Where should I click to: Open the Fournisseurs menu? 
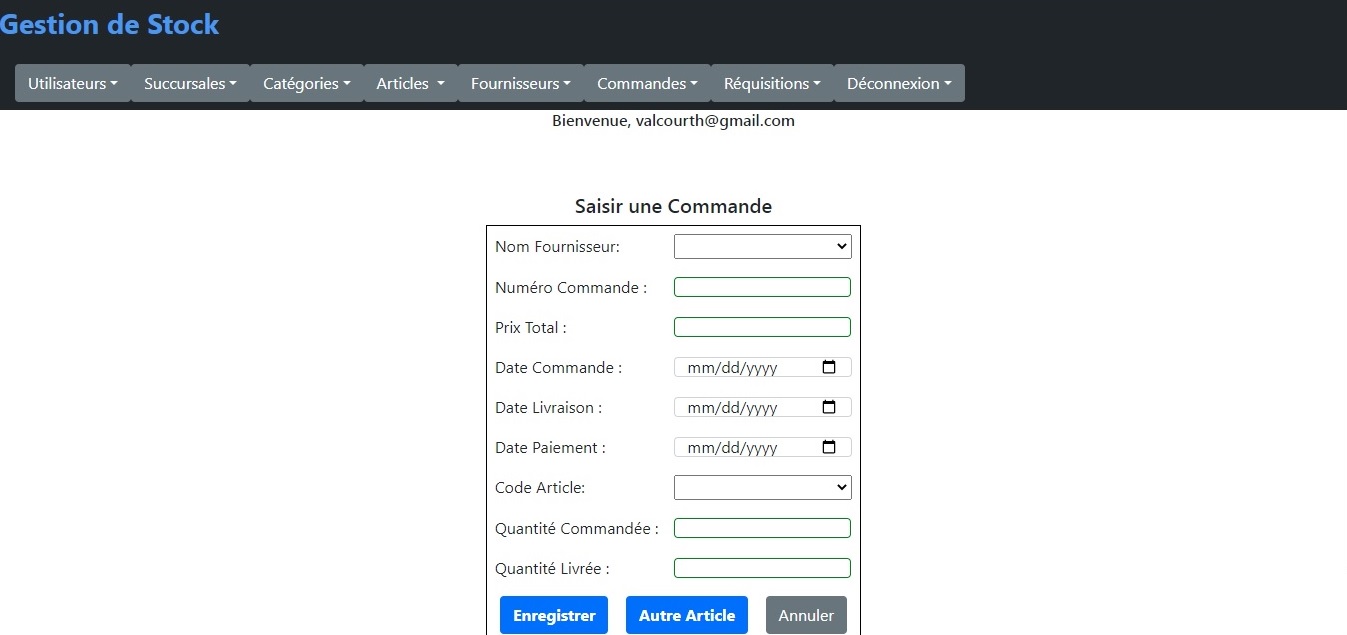(x=520, y=83)
